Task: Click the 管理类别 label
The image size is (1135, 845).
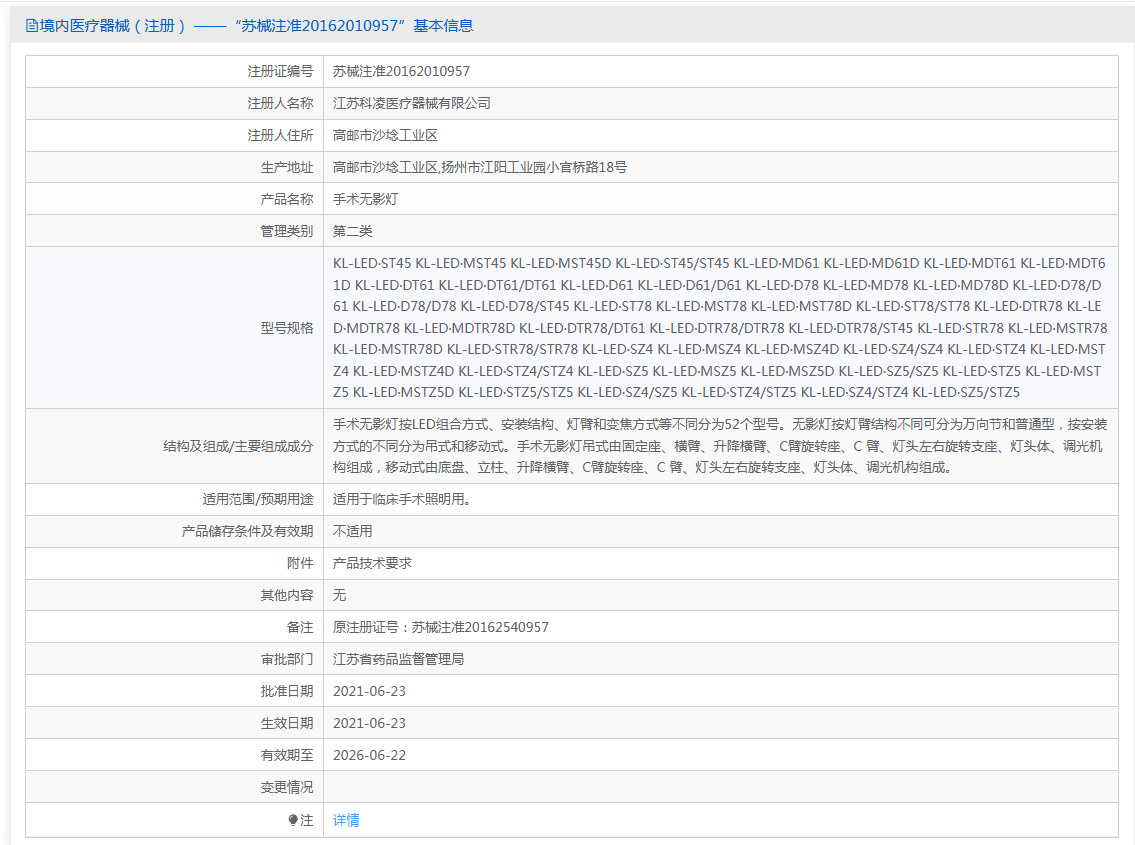Action: pyautogui.click(x=287, y=231)
